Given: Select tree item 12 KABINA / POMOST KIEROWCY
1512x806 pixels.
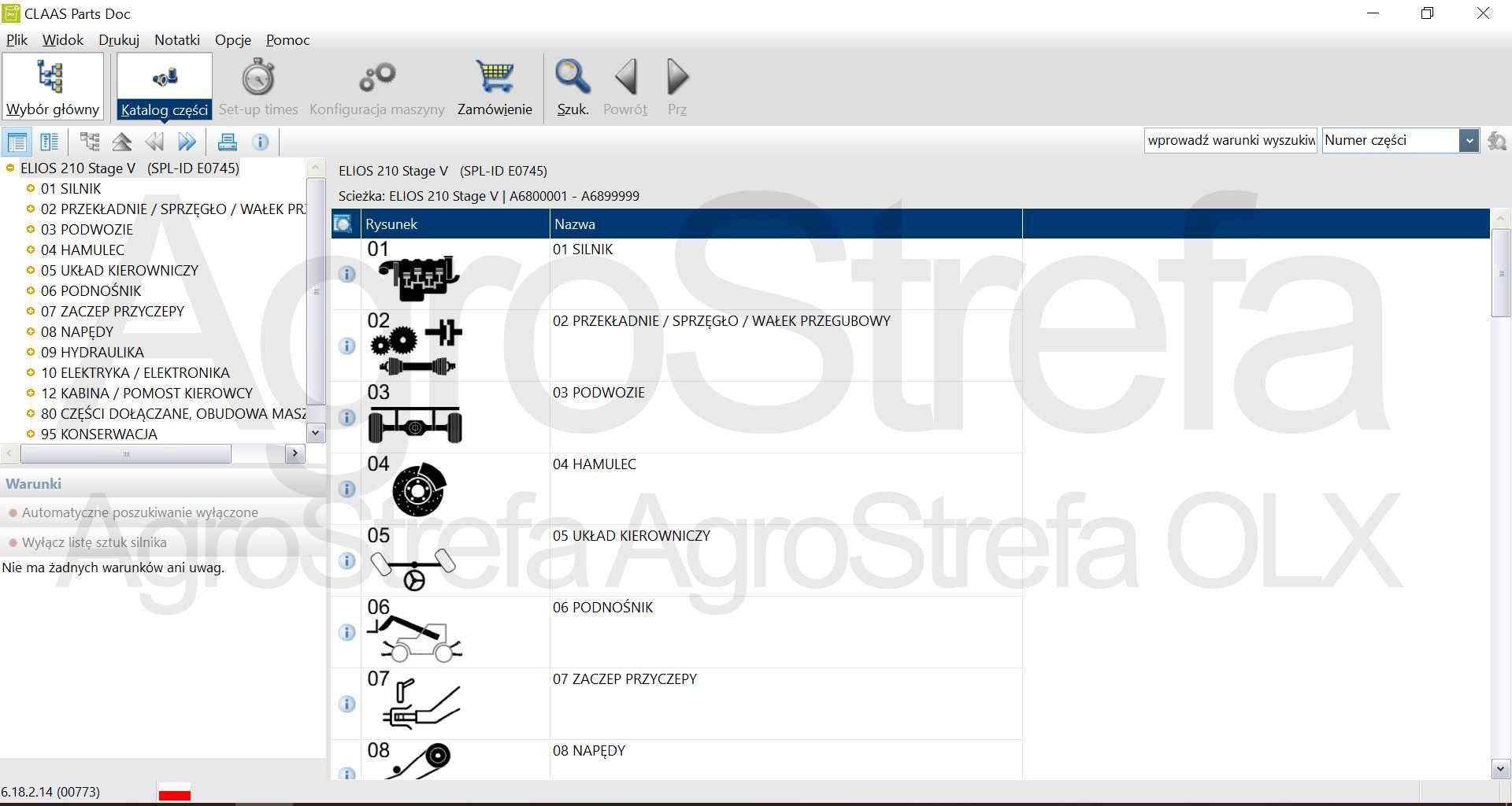Looking at the screenshot, I should tap(146, 393).
